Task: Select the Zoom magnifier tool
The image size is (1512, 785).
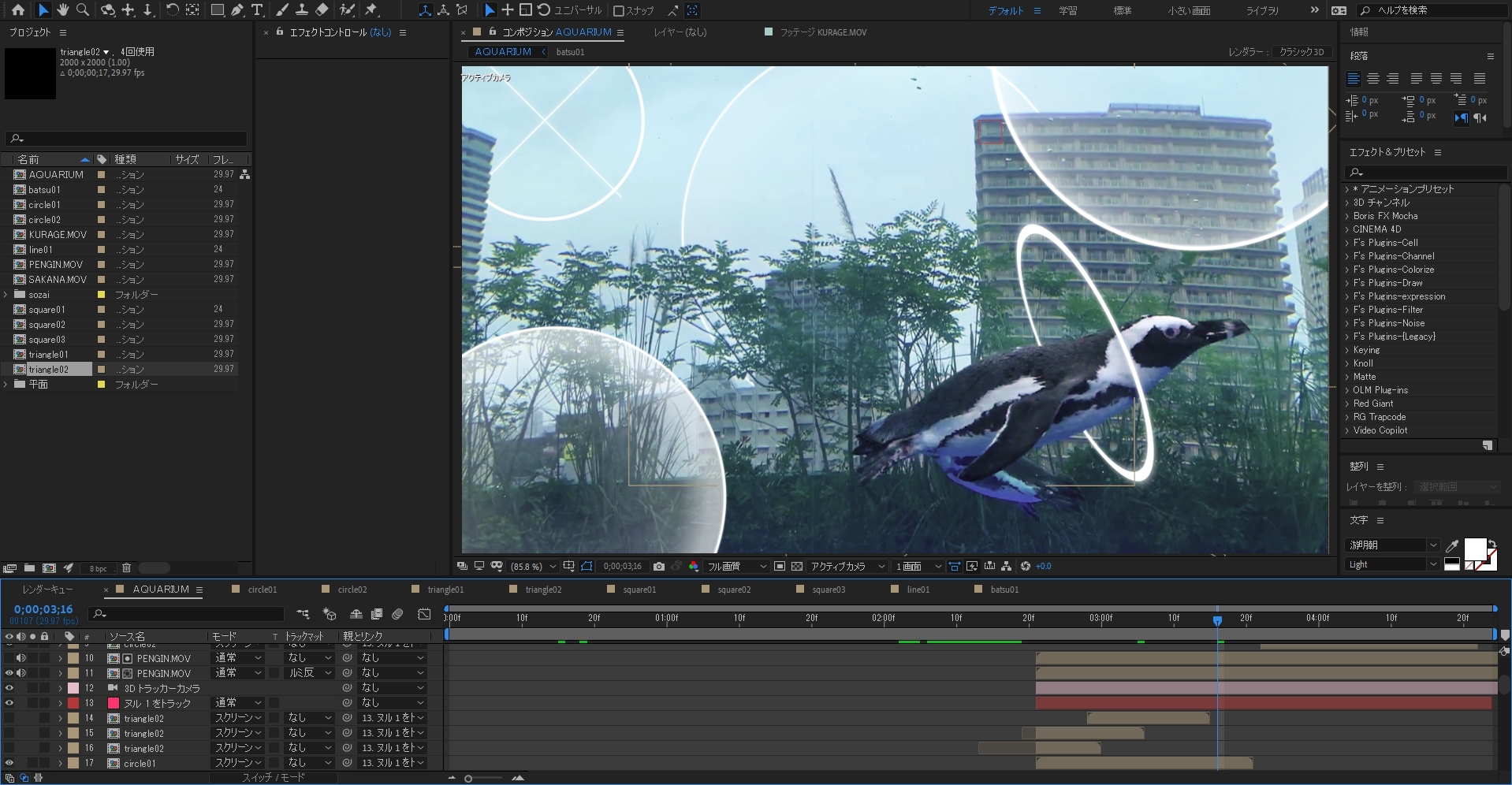Action: tap(83, 10)
